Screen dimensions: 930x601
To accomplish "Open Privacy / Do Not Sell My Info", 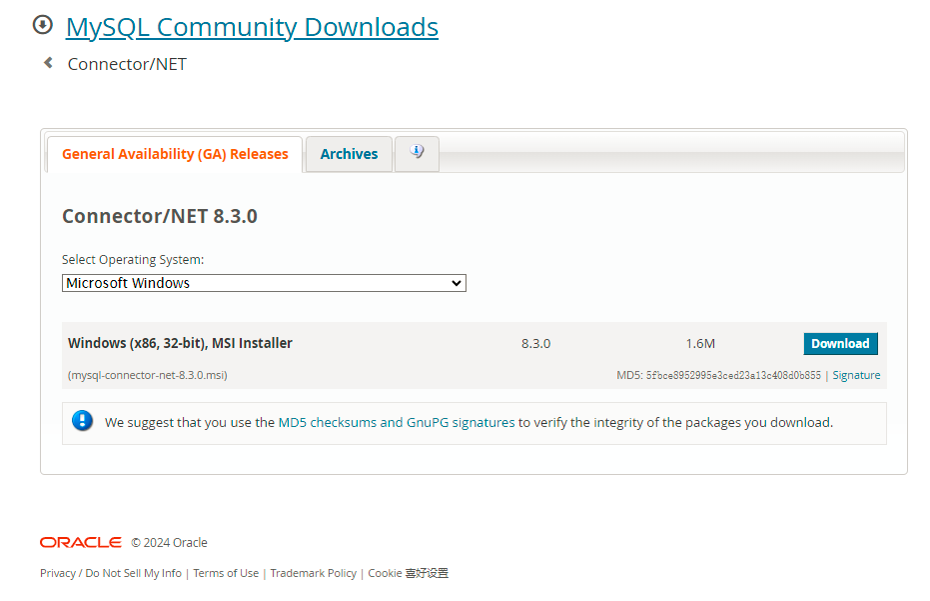I will pos(111,573).
